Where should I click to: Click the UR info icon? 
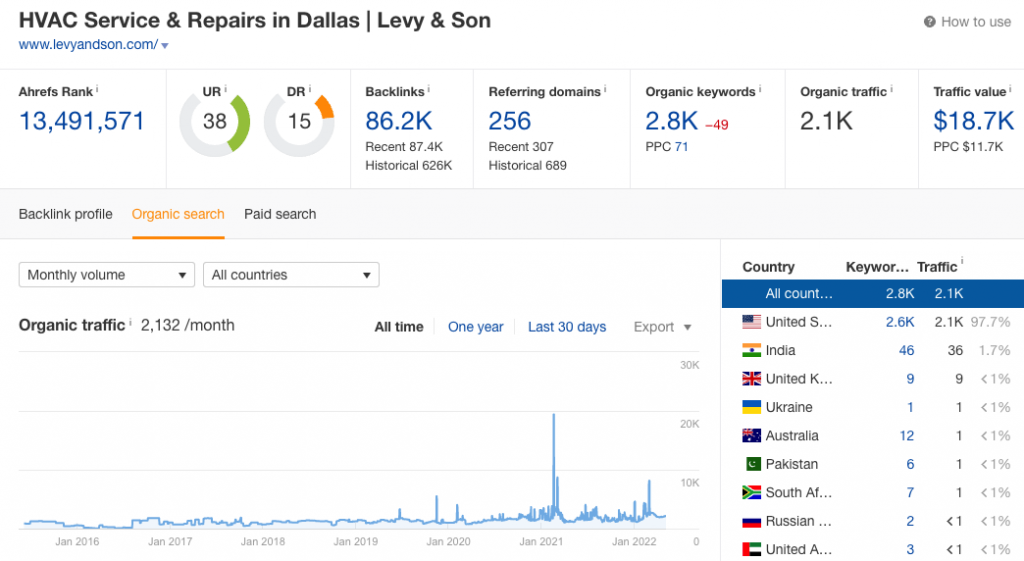coord(225,88)
